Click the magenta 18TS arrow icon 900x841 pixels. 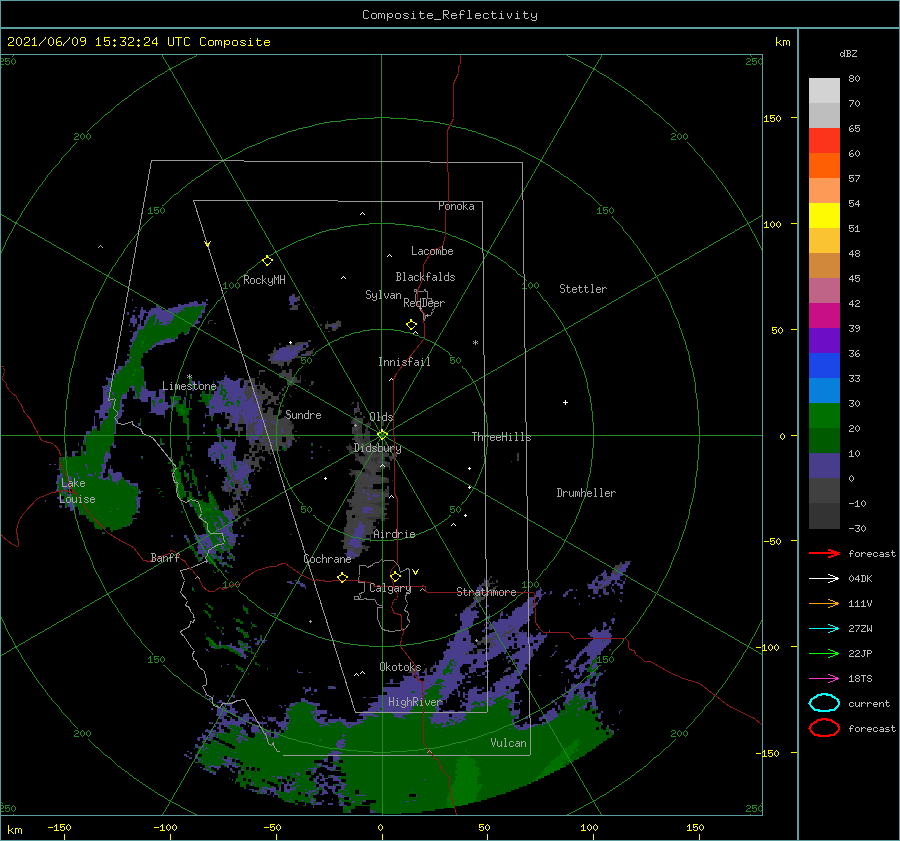824,679
